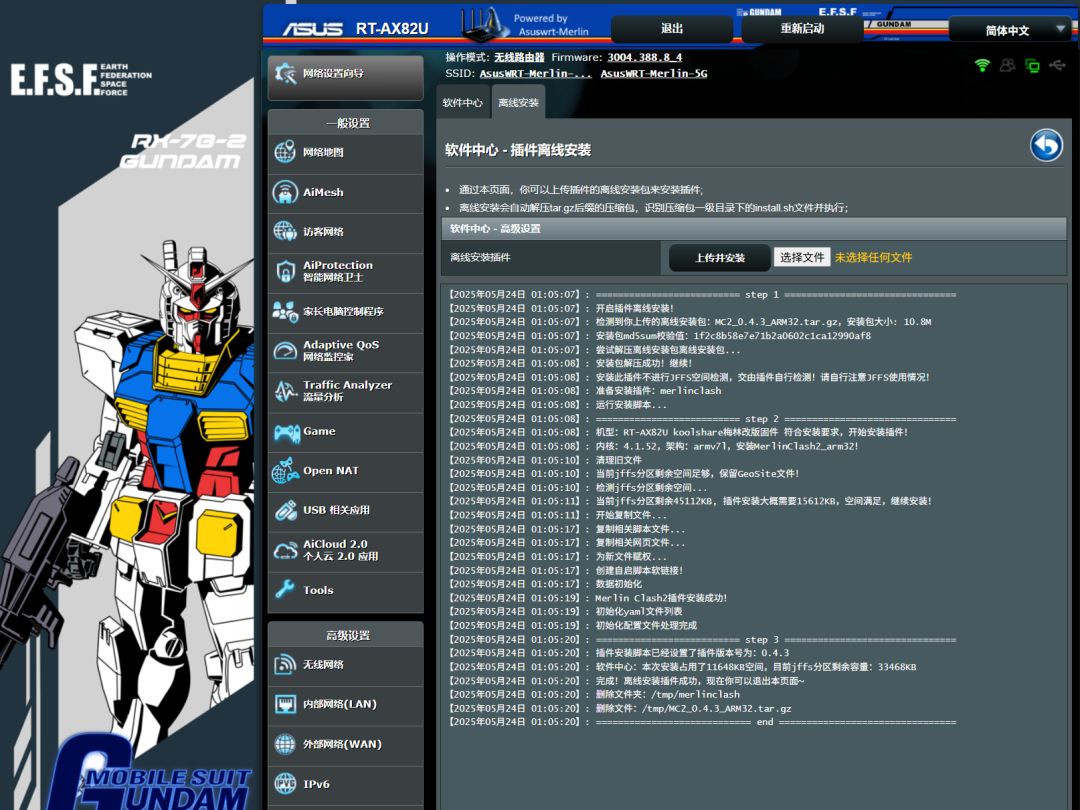Click the 网络地图 globe icon
This screenshot has height=810, width=1080.
click(285, 152)
